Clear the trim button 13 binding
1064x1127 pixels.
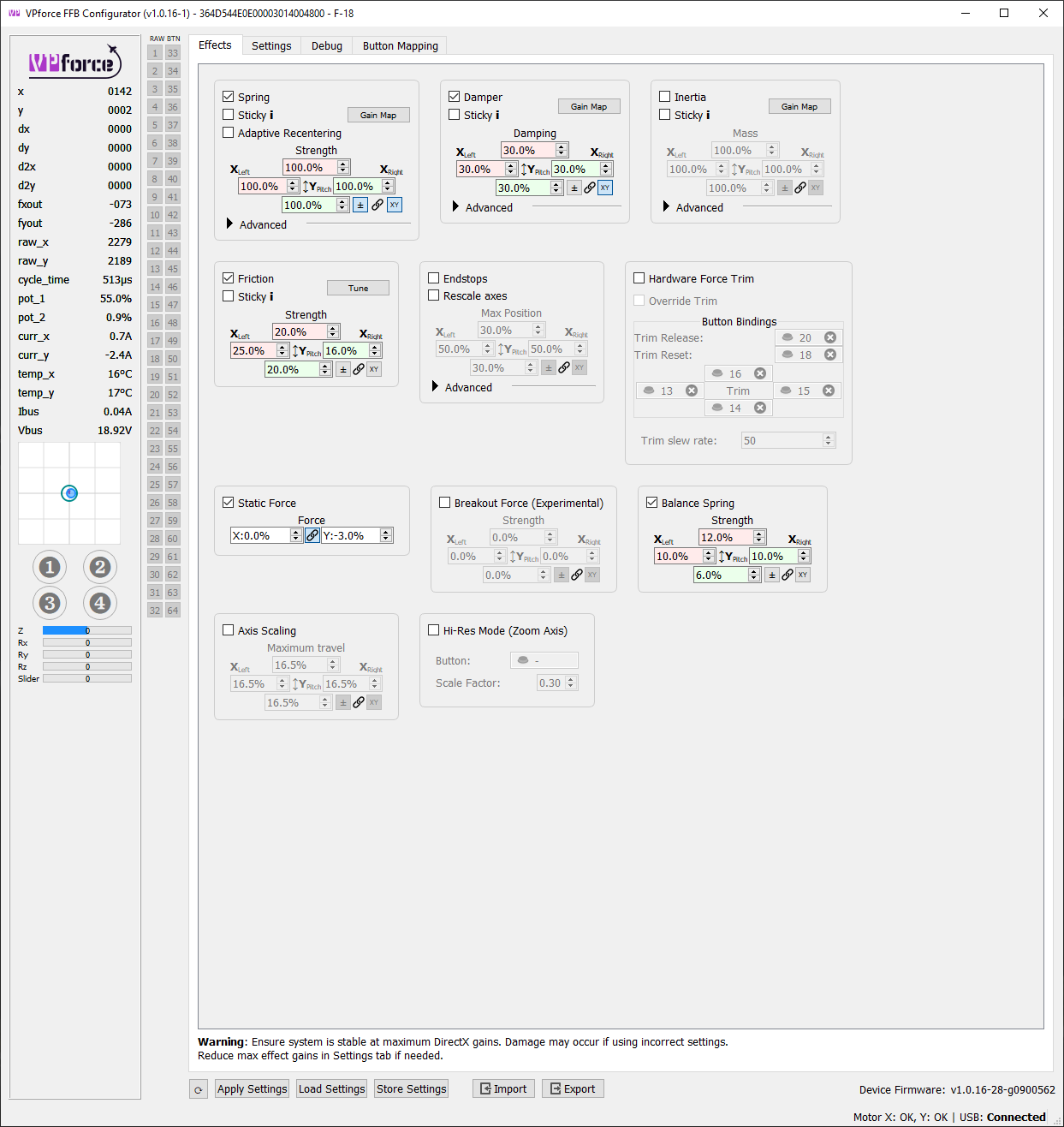tap(691, 391)
